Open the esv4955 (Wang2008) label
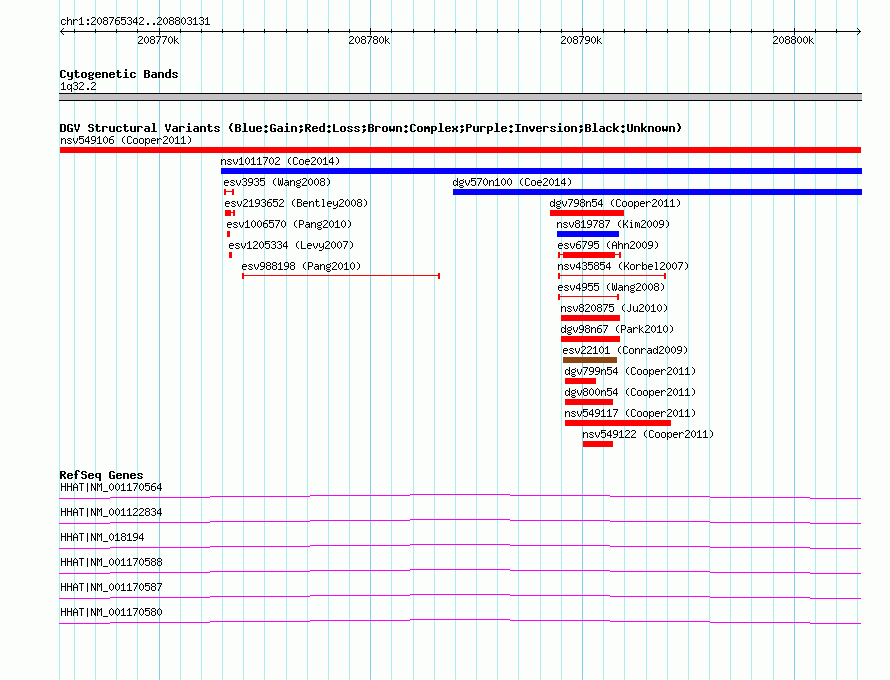This screenshot has height=680, width=890. click(x=611, y=287)
